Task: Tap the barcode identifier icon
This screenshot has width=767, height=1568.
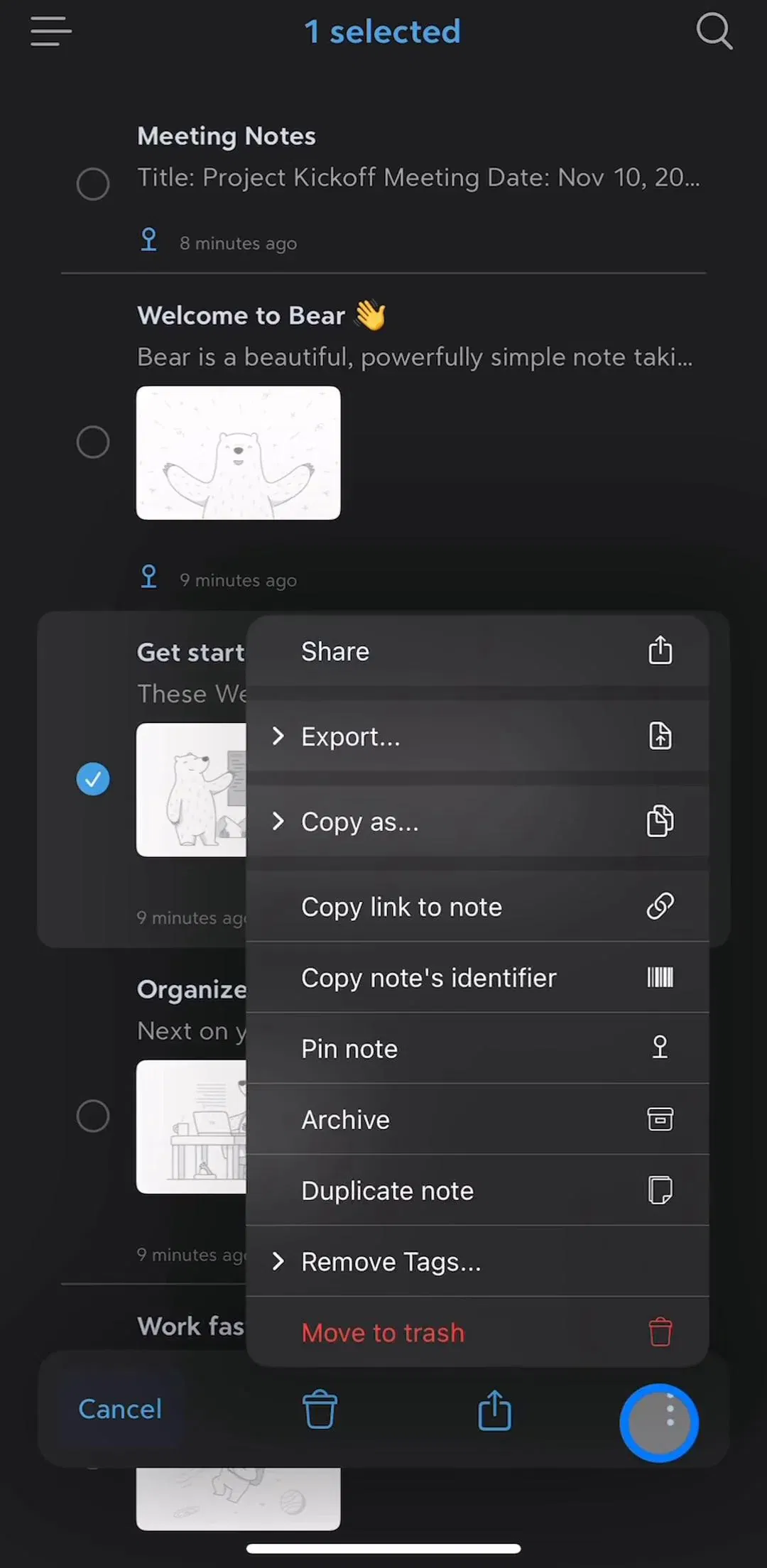Action: pos(660,977)
